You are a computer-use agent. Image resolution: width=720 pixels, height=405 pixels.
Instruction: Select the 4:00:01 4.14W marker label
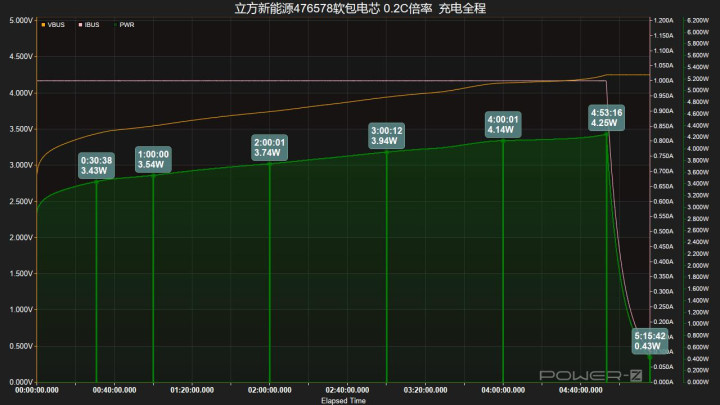click(503, 124)
